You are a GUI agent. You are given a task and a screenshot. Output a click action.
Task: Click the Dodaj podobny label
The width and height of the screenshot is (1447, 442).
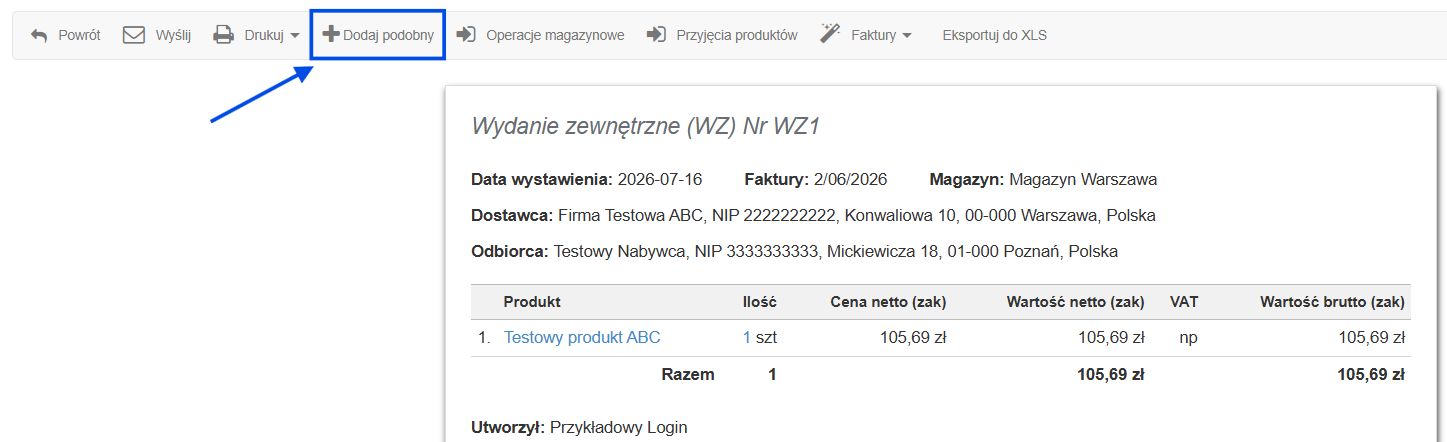[x=388, y=35]
